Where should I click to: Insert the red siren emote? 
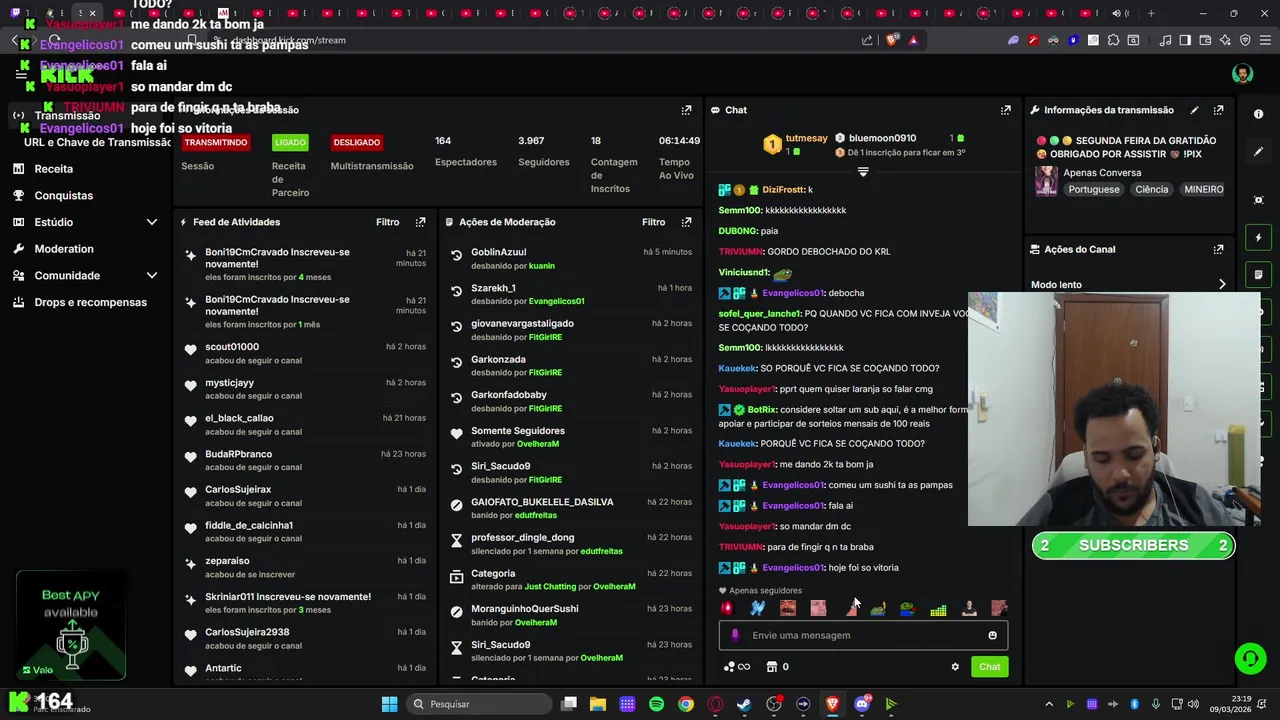[727, 608]
